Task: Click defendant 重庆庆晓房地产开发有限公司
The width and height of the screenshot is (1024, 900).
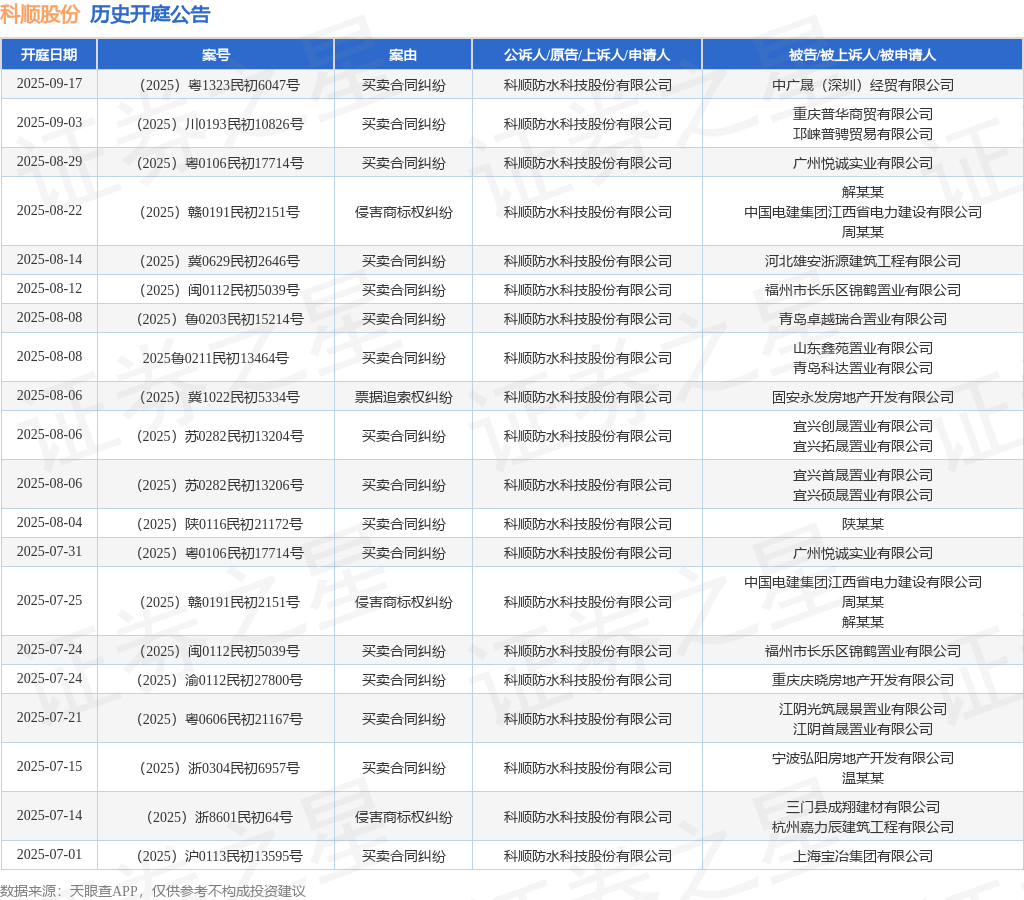Action: [x=863, y=680]
